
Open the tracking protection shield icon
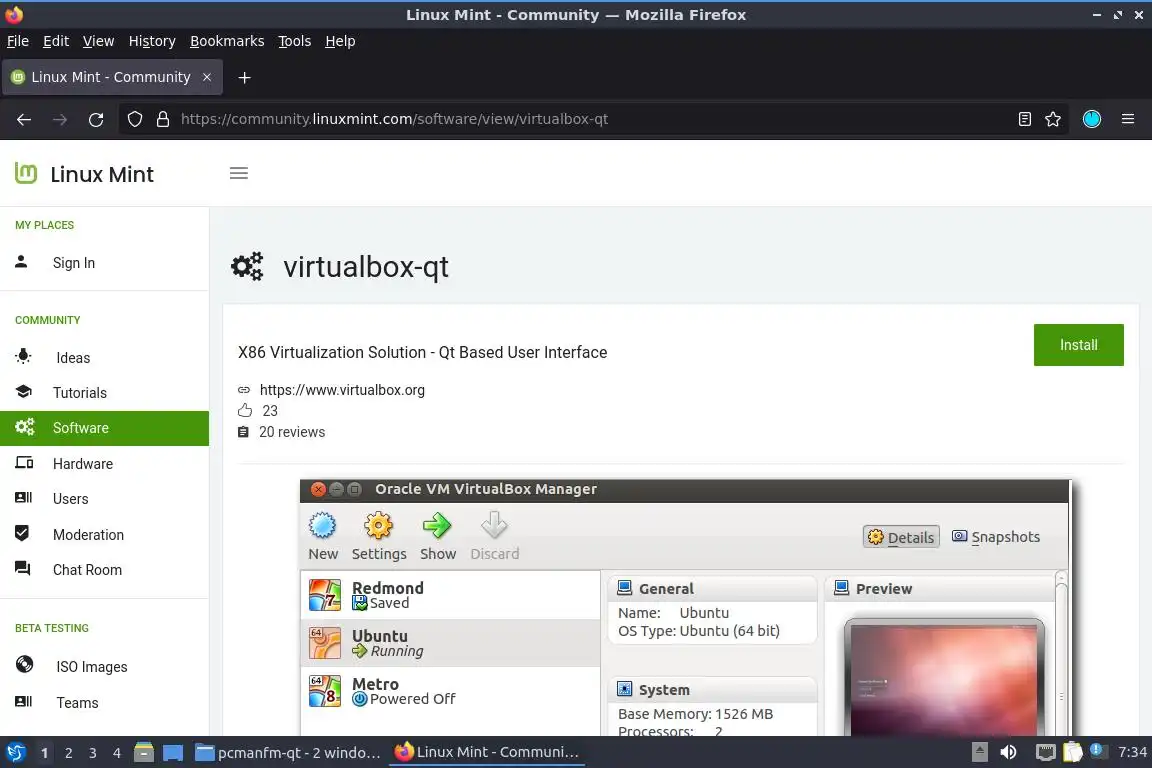click(135, 119)
